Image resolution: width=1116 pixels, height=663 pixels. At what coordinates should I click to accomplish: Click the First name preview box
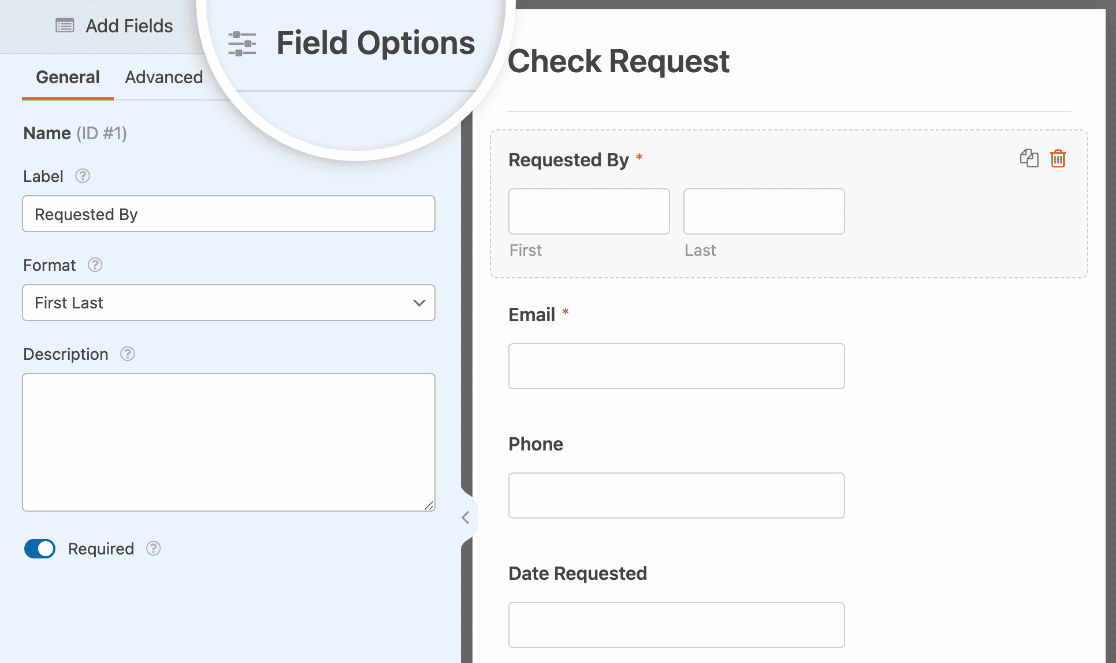[x=589, y=211]
